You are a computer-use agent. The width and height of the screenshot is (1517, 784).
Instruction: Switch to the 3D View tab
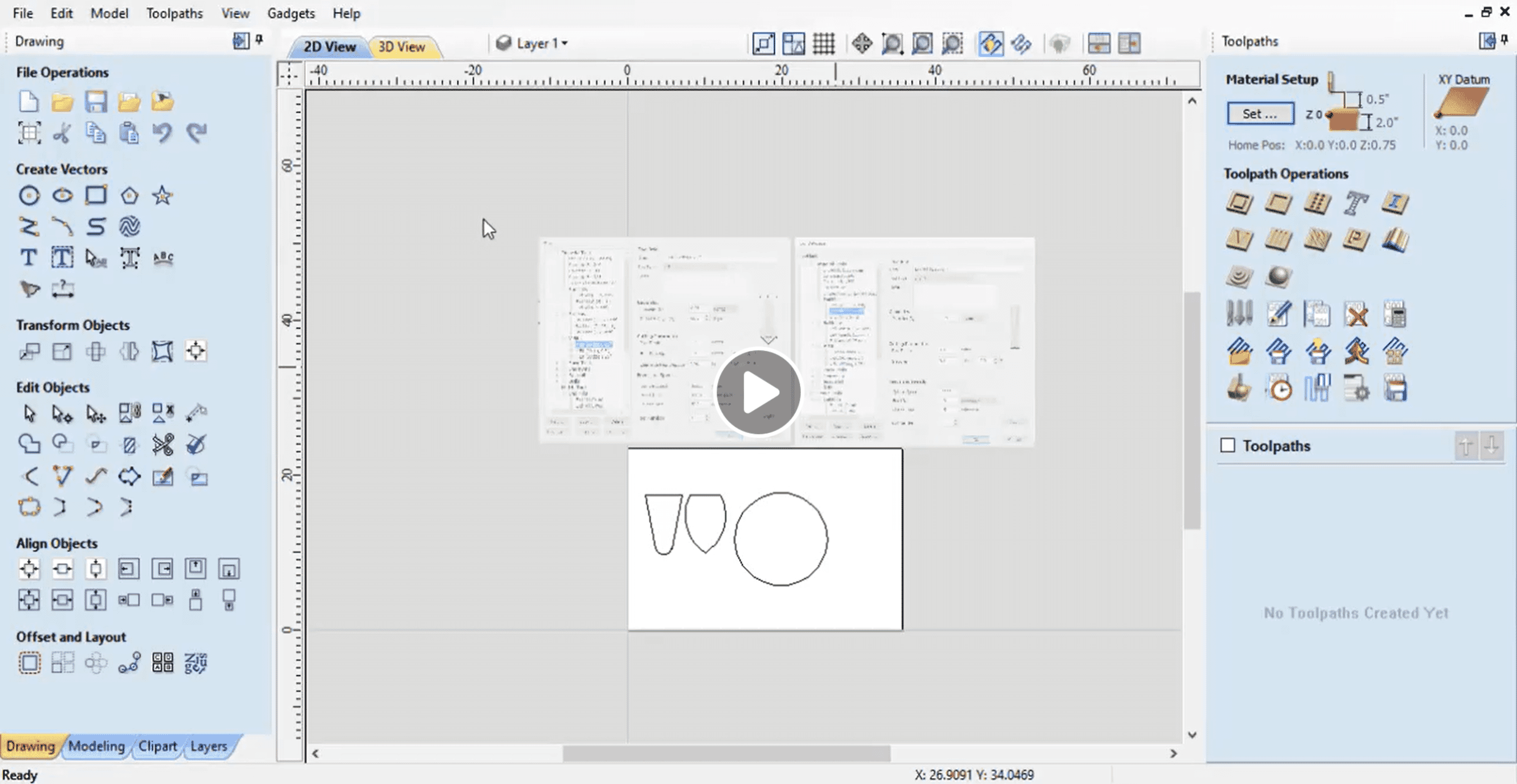point(401,46)
